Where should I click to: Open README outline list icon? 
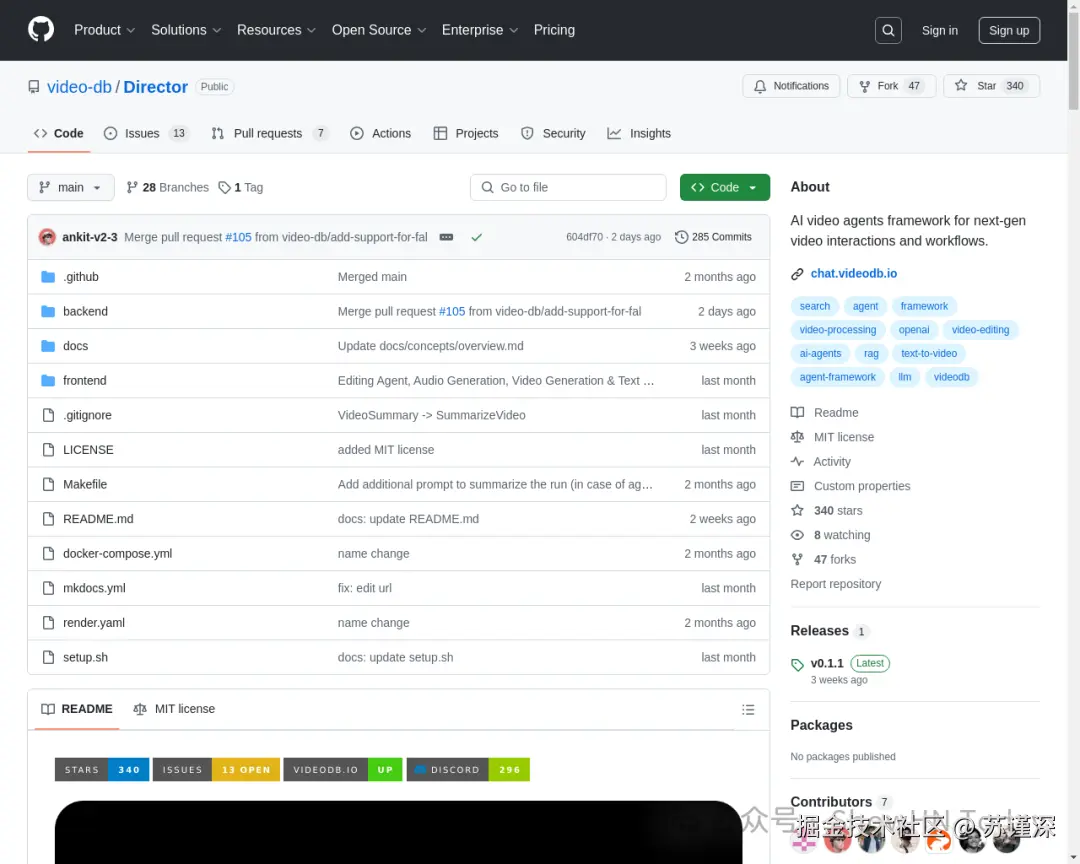point(748,710)
